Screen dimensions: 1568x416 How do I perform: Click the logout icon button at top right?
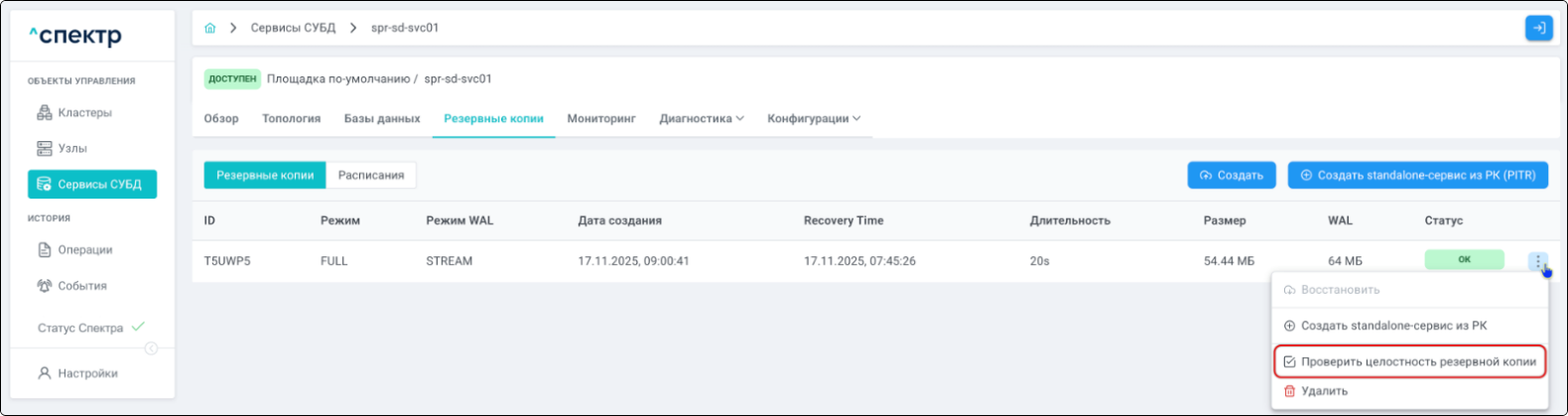[1538, 28]
